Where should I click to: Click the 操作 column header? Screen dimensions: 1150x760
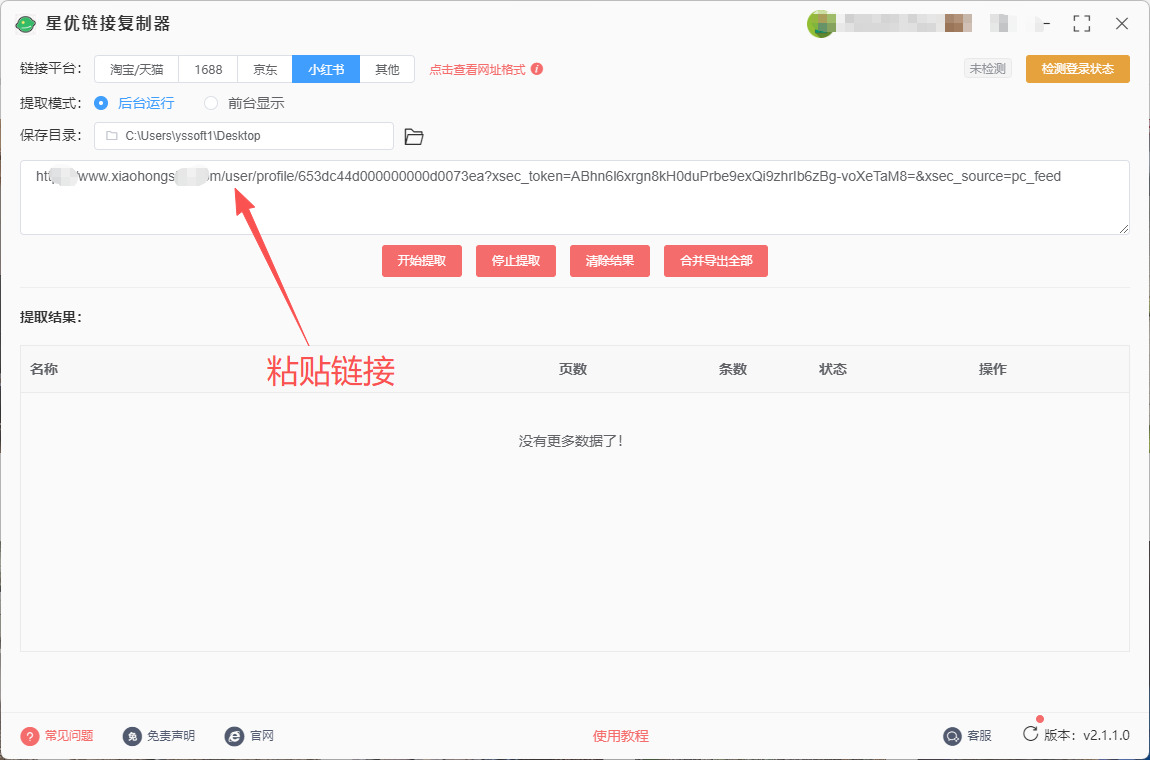(x=992, y=369)
